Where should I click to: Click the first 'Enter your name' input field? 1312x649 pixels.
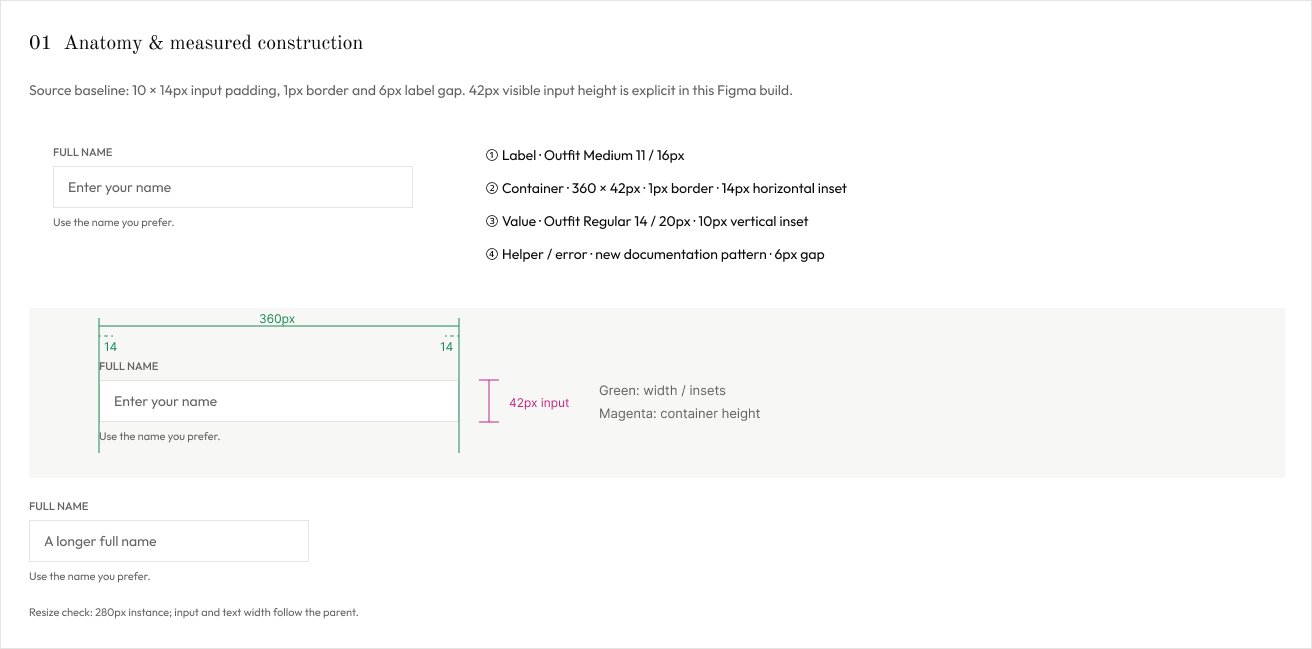pyautogui.click(x=233, y=187)
